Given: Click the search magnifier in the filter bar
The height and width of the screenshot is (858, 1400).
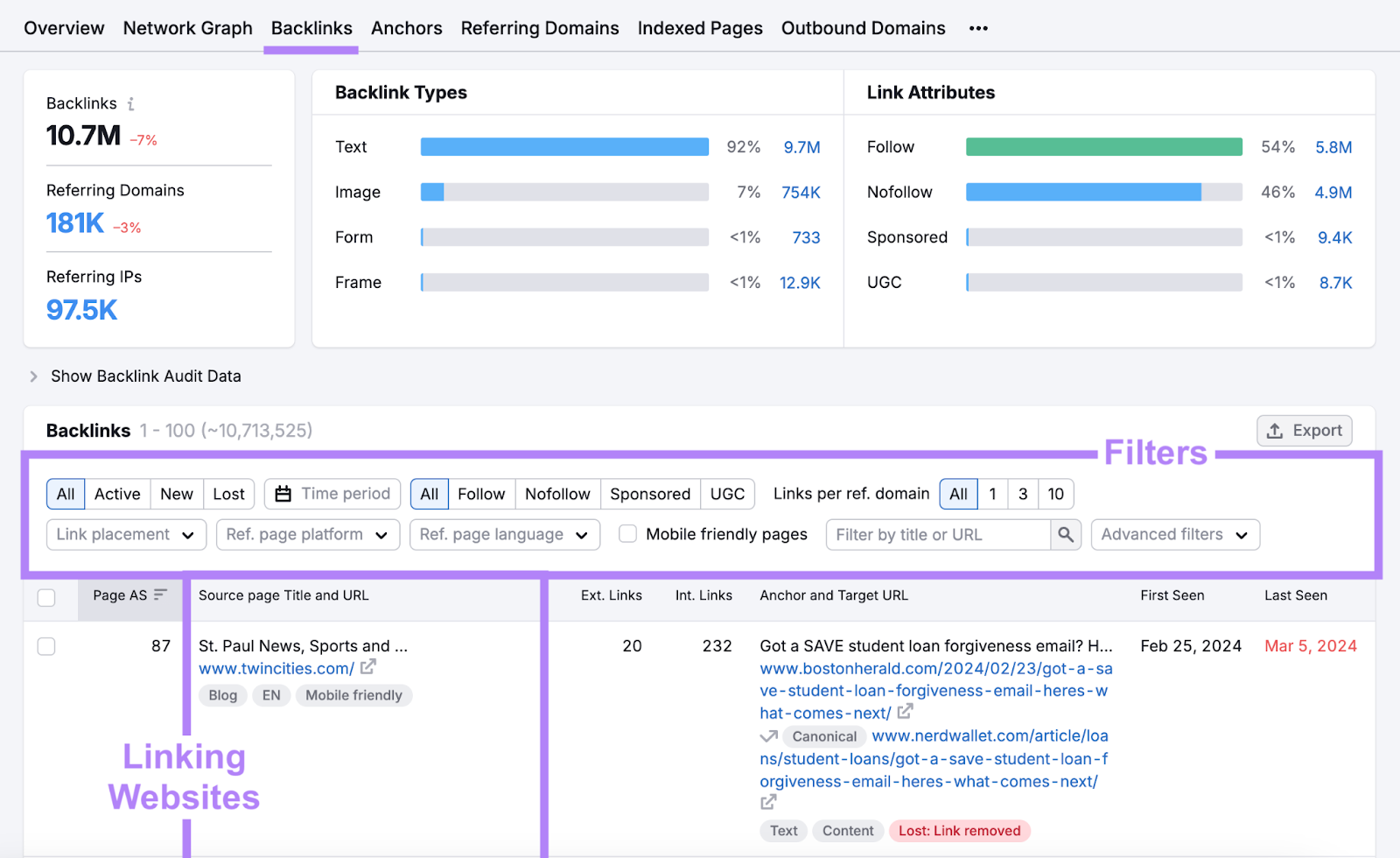Looking at the screenshot, I should pos(1066,534).
